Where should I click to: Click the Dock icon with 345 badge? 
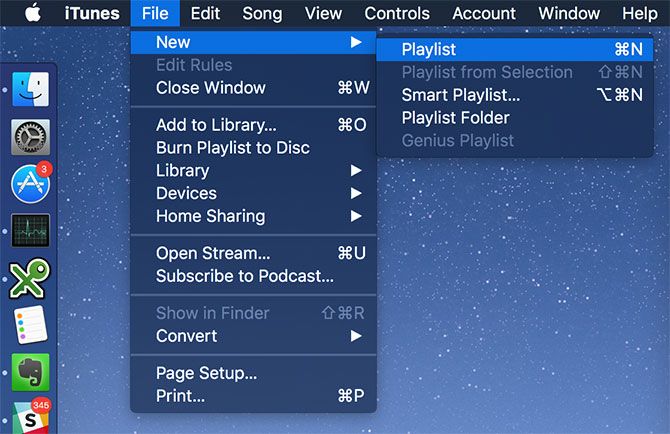point(30,418)
